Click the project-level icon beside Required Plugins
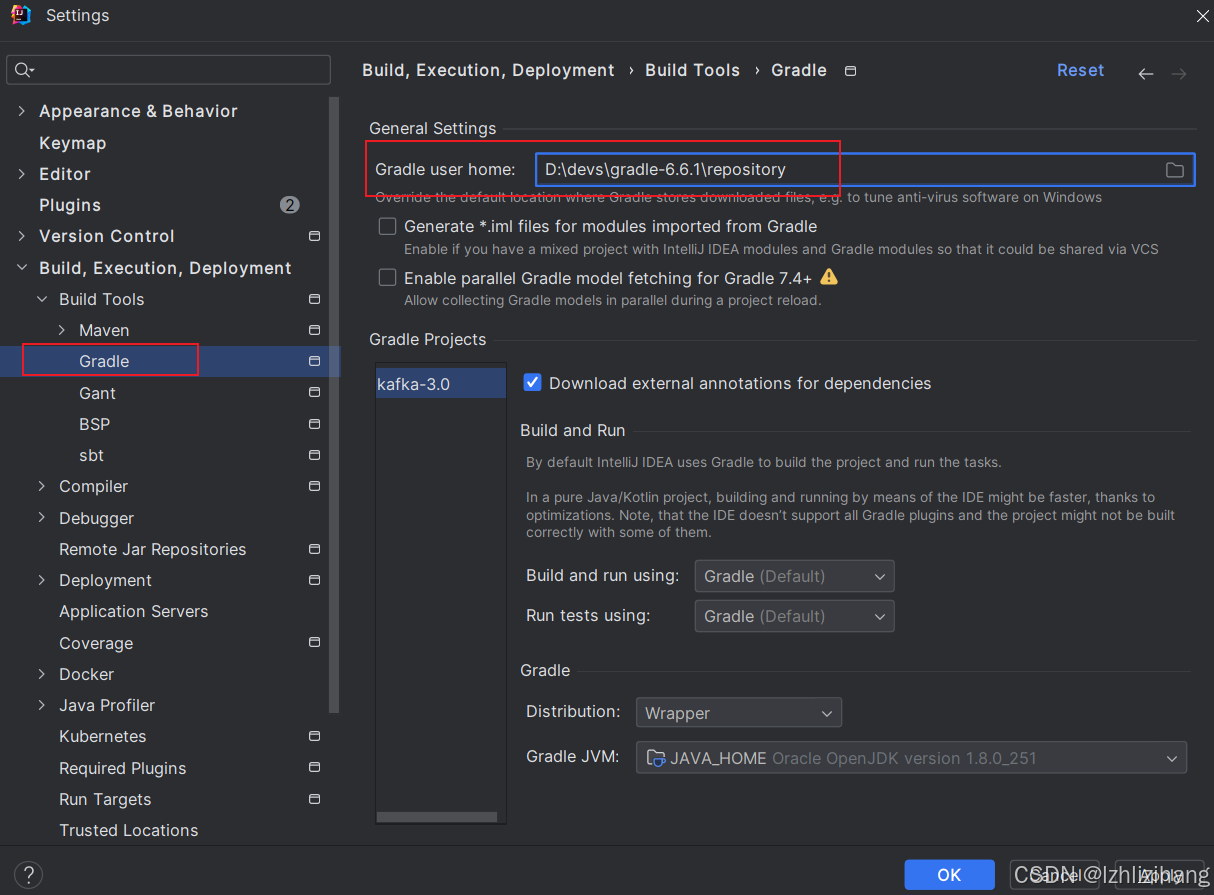 (x=314, y=768)
